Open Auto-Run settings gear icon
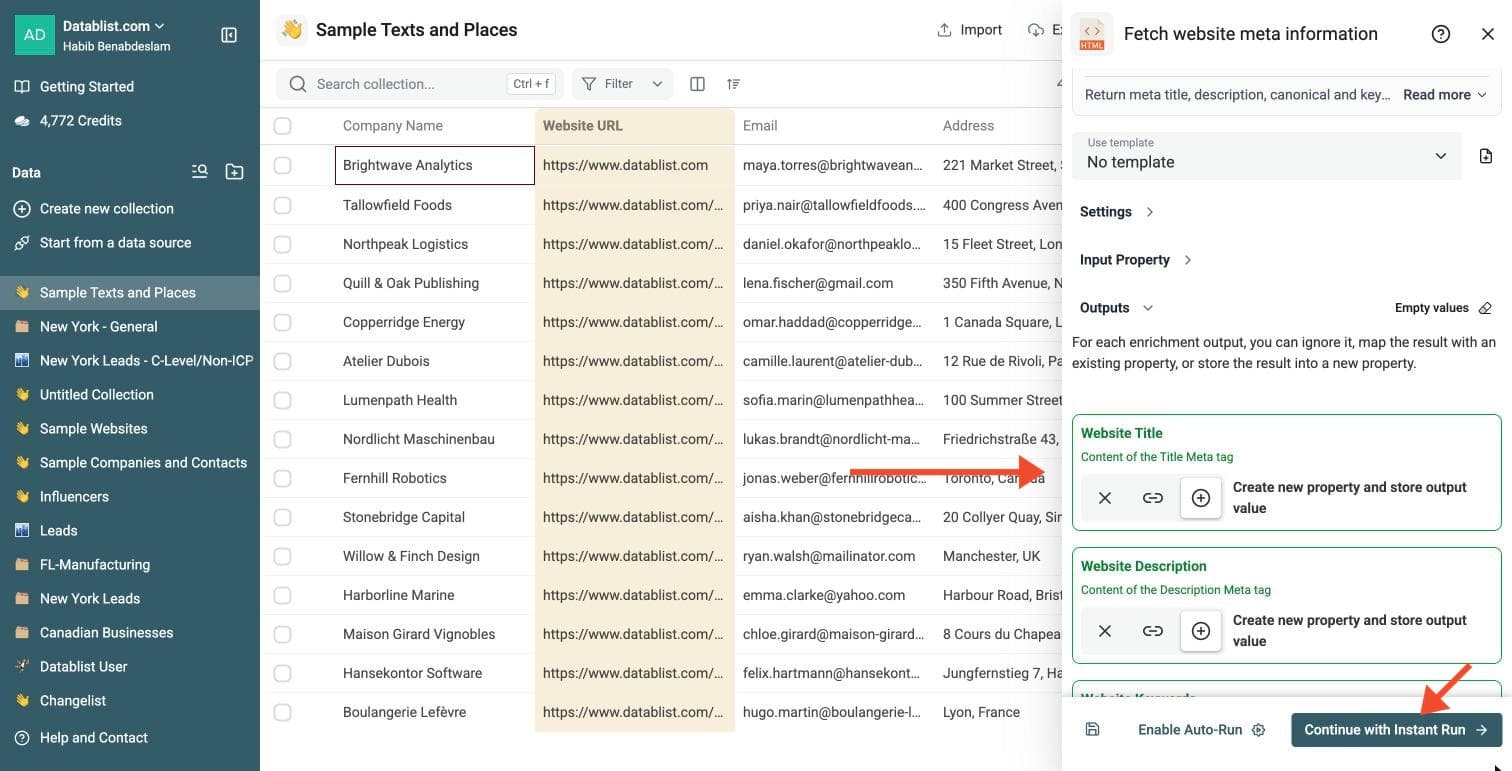 tap(1259, 730)
